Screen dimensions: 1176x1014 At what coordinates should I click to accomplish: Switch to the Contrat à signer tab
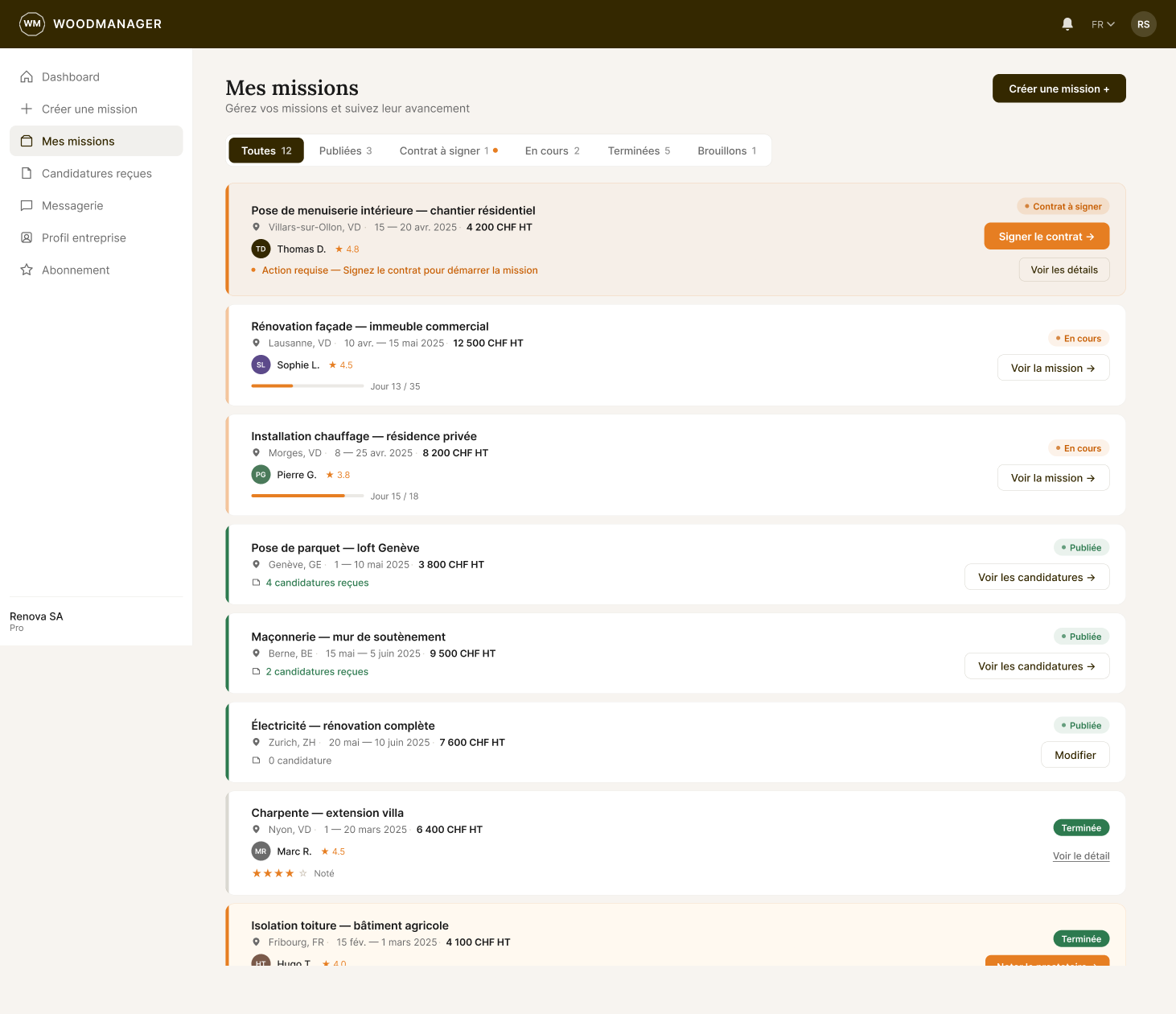pos(449,150)
